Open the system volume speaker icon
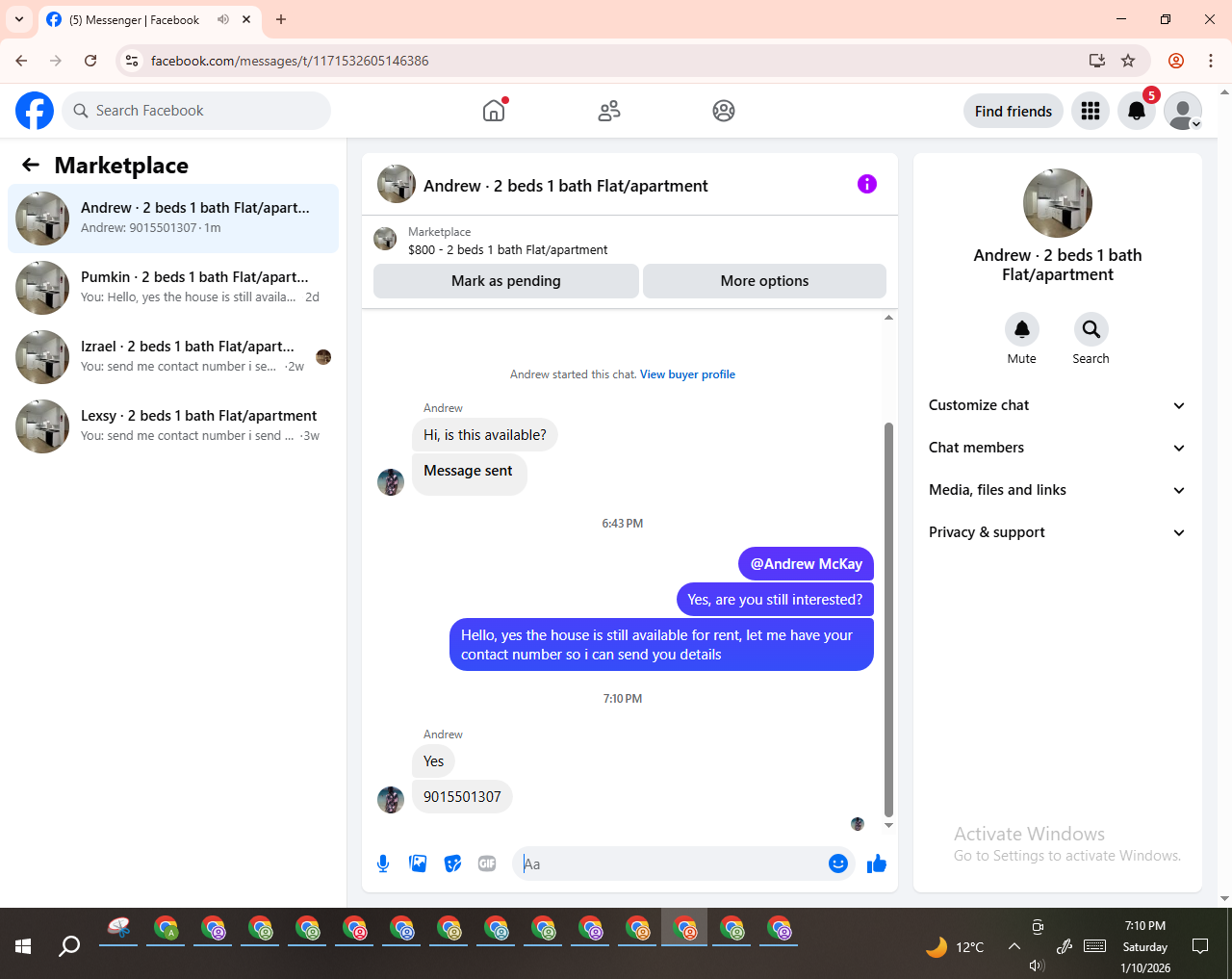 1037,966
